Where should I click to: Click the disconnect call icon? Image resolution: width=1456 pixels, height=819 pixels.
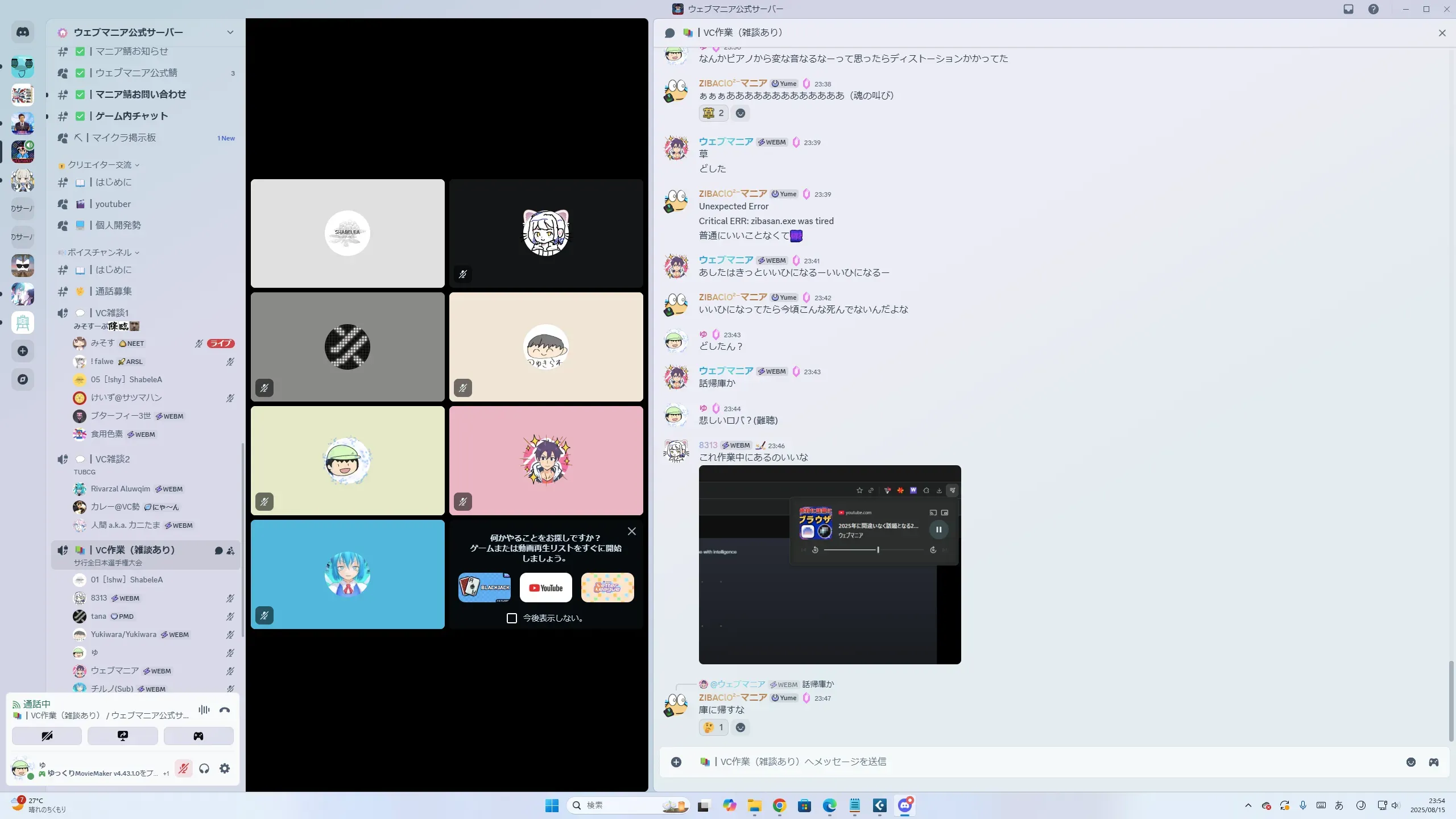pyautogui.click(x=225, y=710)
